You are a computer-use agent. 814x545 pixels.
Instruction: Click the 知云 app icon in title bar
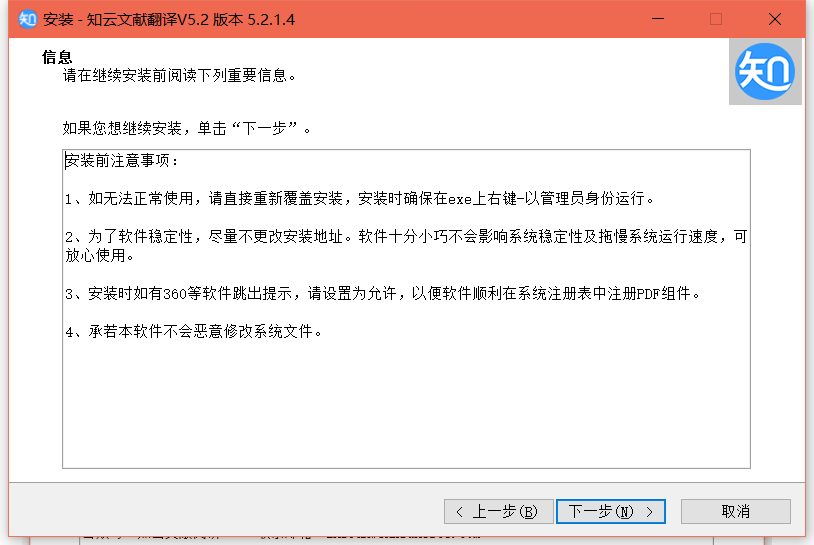click(28, 19)
